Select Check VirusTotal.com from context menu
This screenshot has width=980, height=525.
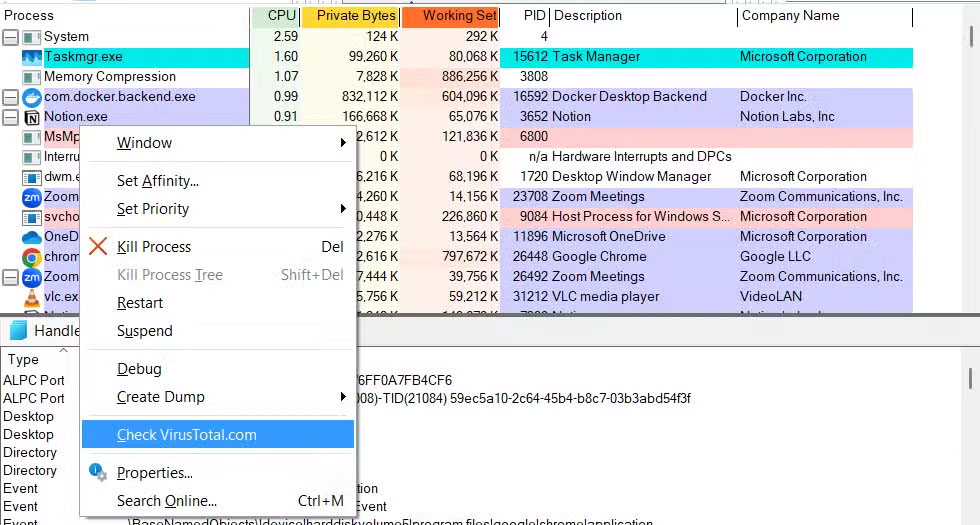[x=187, y=435]
